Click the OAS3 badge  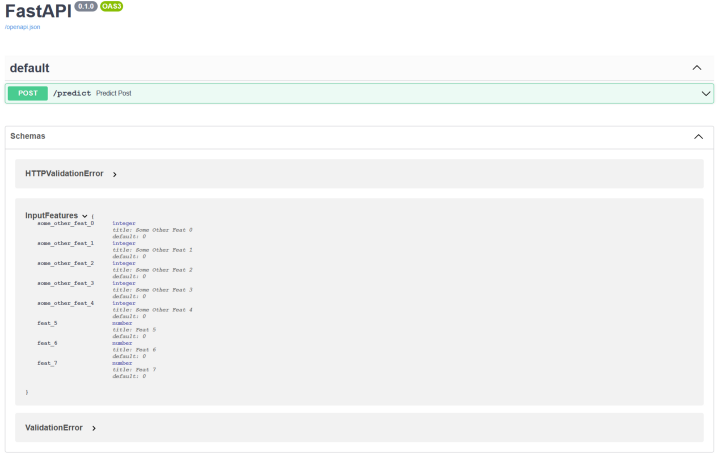point(112,6)
